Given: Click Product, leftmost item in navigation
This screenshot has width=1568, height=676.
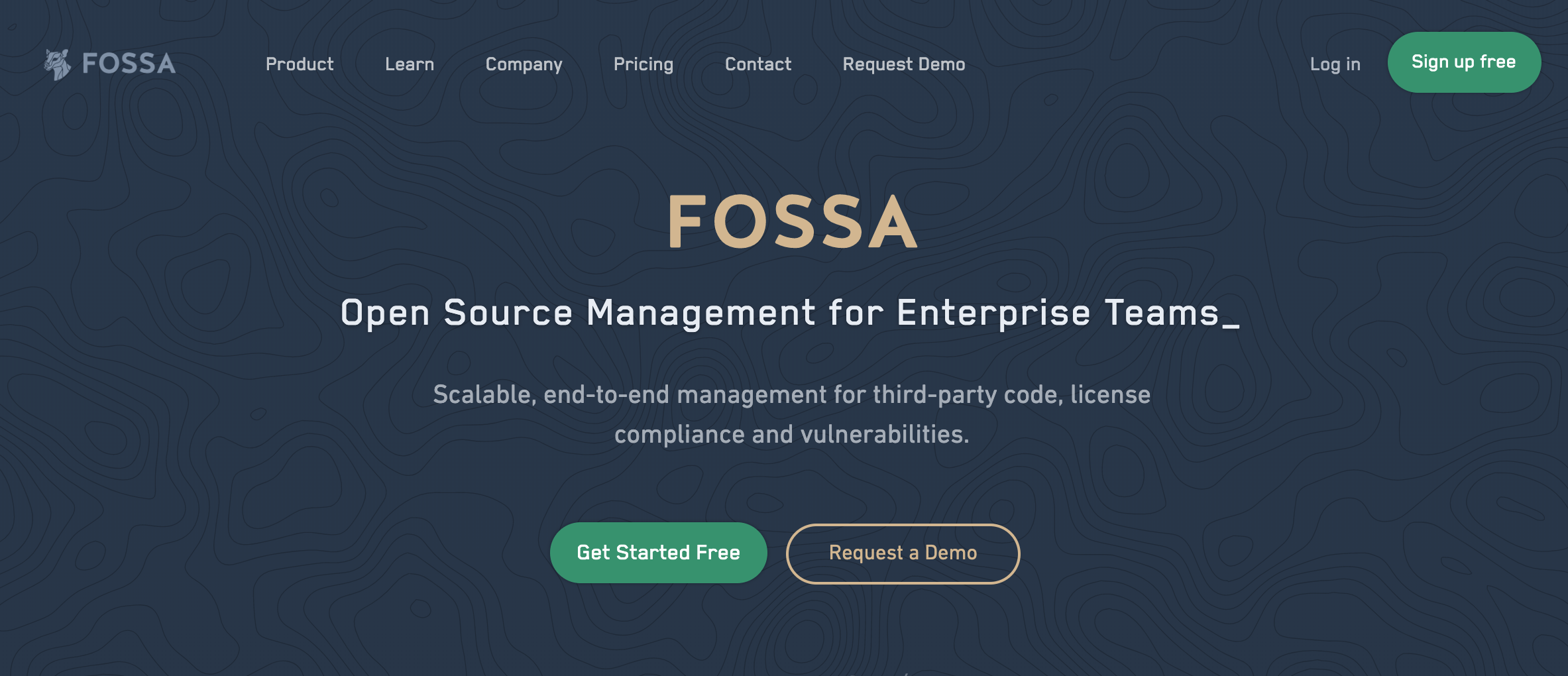Looking at the screenshot, I should point(300,64).
